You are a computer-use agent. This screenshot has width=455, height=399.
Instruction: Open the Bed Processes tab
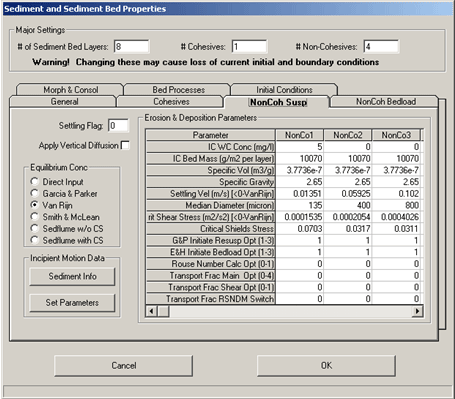[x=178, y=90]
